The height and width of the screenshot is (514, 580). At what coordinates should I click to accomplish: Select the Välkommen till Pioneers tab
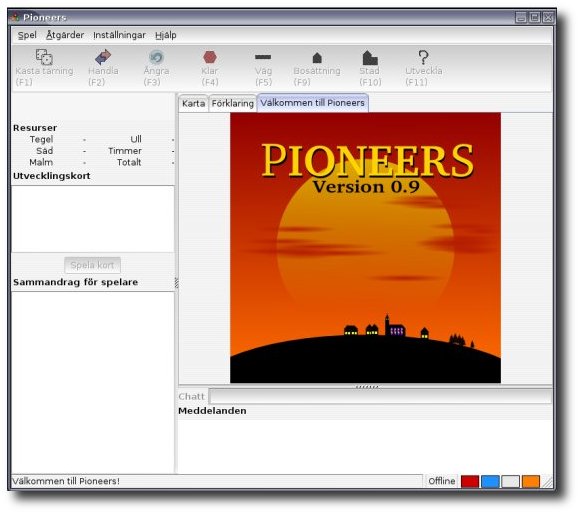pos(313,102)
